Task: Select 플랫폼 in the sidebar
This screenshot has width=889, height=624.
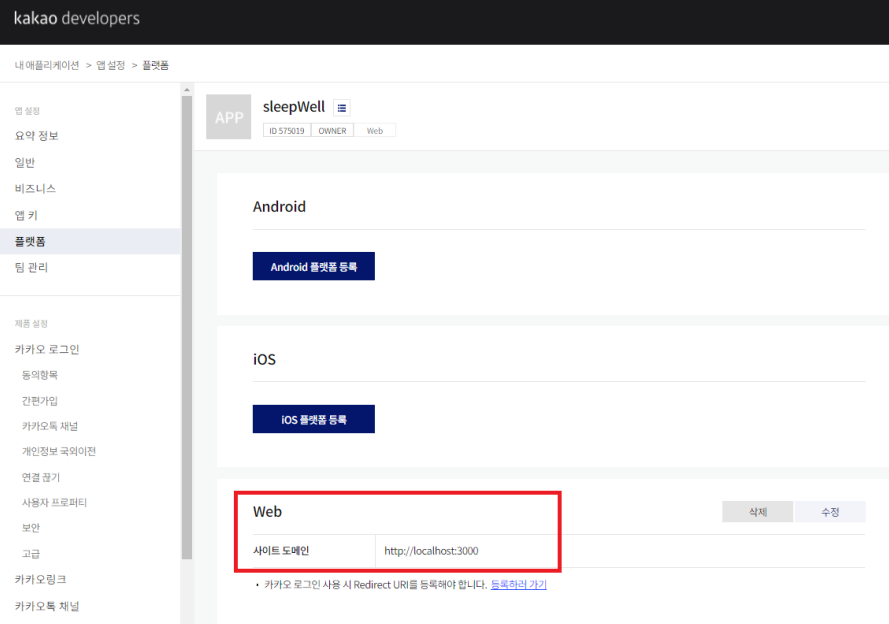Action: pos(90,241)
